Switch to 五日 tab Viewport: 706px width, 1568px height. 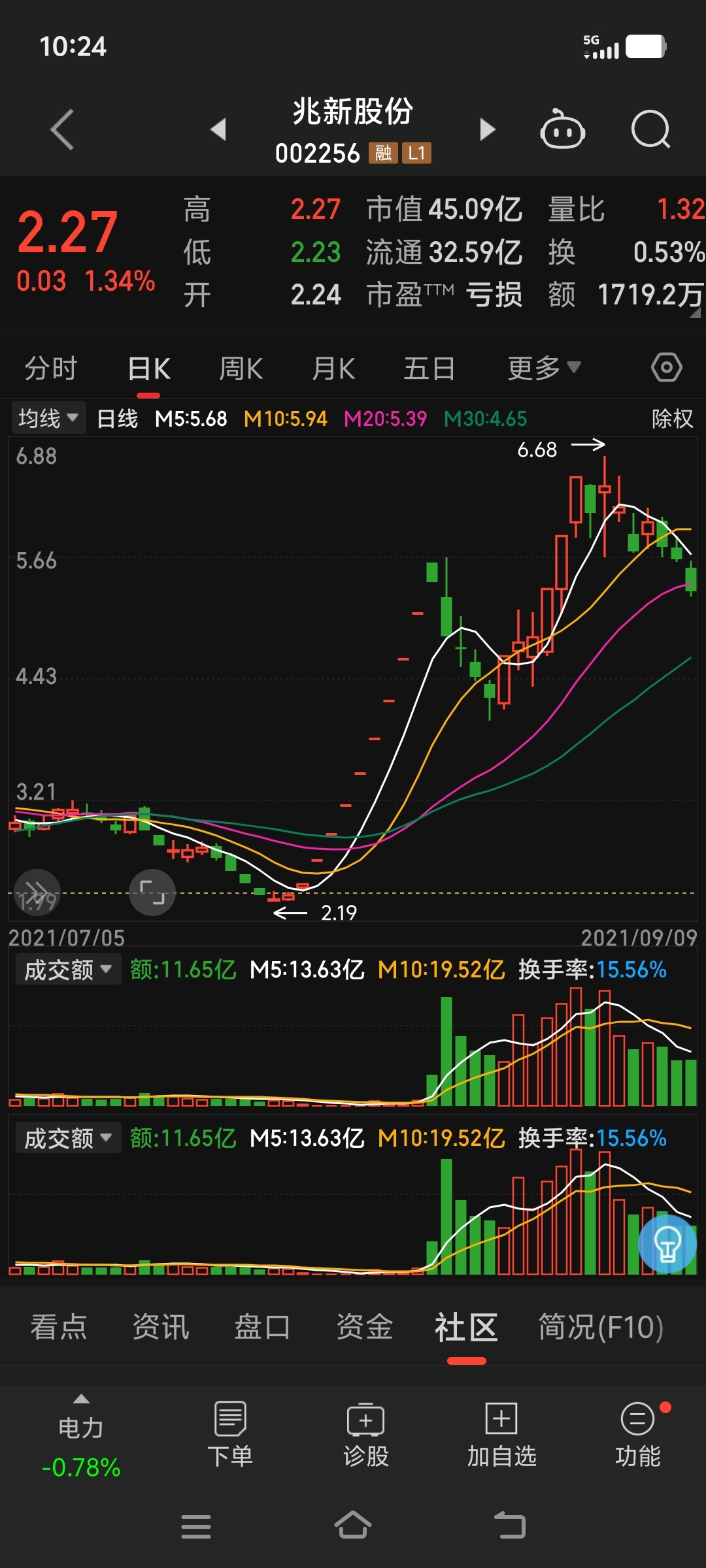coord(429,368)
